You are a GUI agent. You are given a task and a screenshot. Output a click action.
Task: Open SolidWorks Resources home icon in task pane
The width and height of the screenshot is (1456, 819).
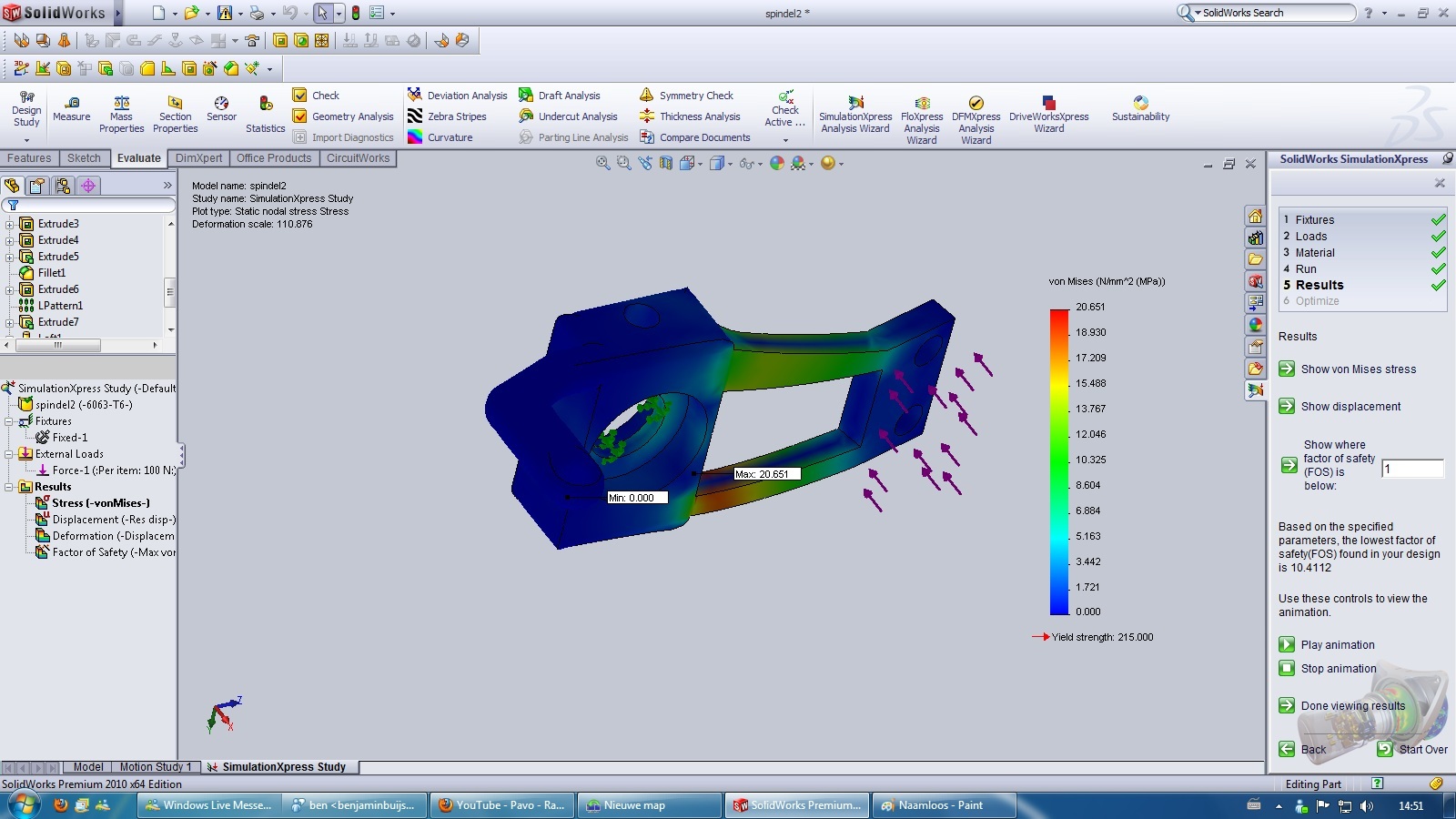1255,216
